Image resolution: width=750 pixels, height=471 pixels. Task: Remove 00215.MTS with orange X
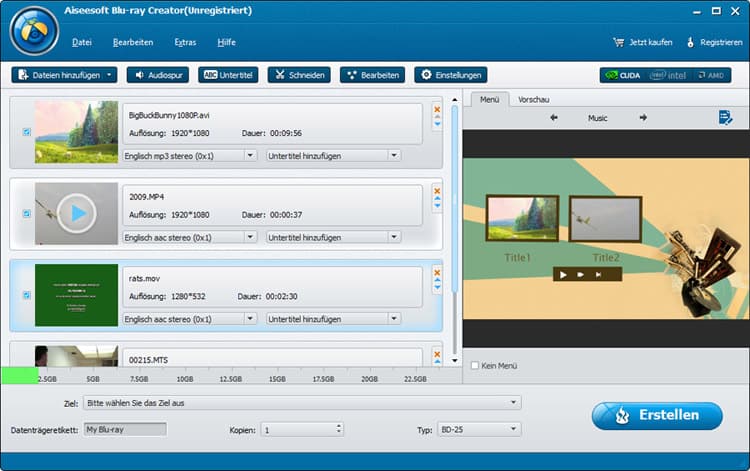coord(437,354)
